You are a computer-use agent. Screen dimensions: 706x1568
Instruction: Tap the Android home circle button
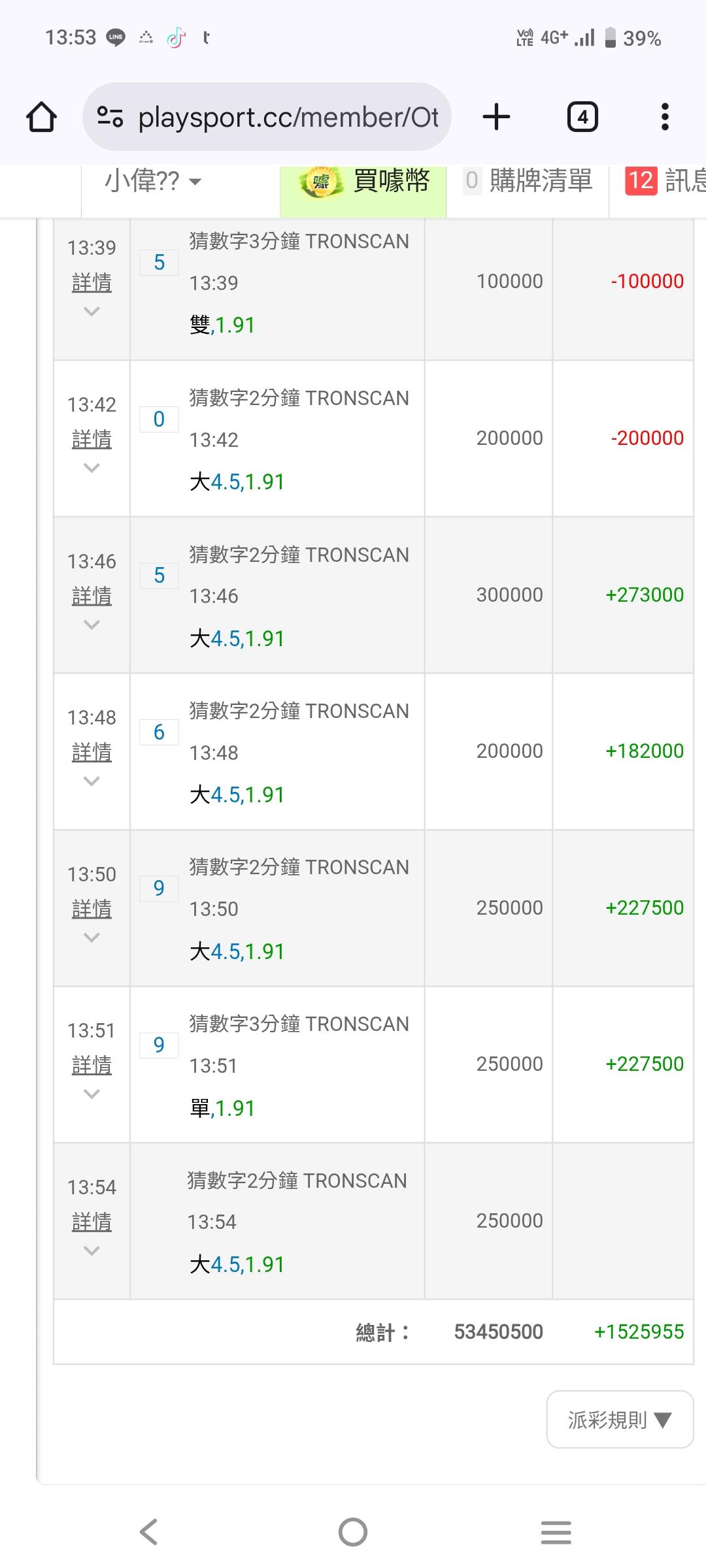[x=353, y=1531]
